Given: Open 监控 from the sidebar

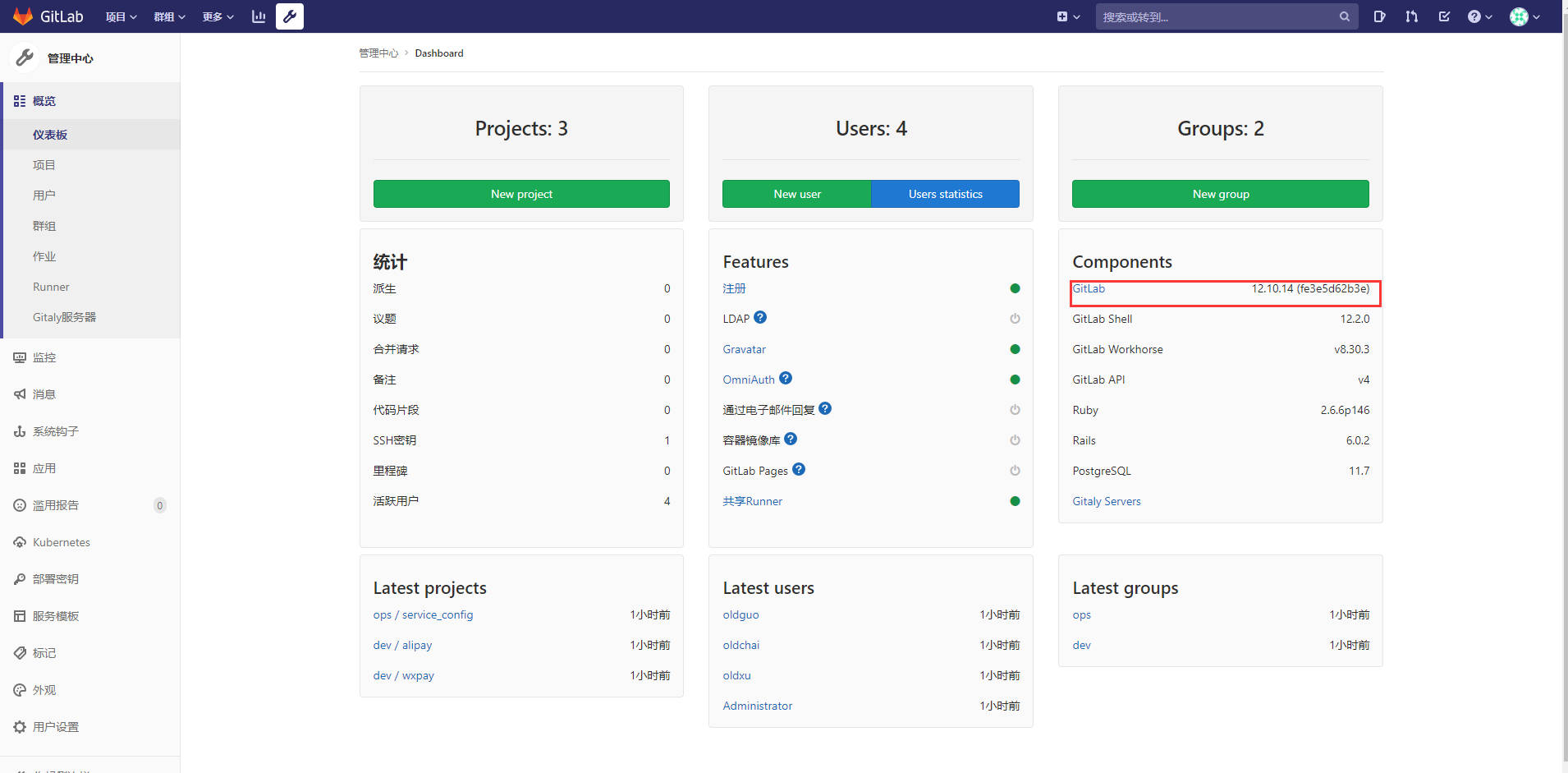Looking at the screenshot, I should coord(44,357).
